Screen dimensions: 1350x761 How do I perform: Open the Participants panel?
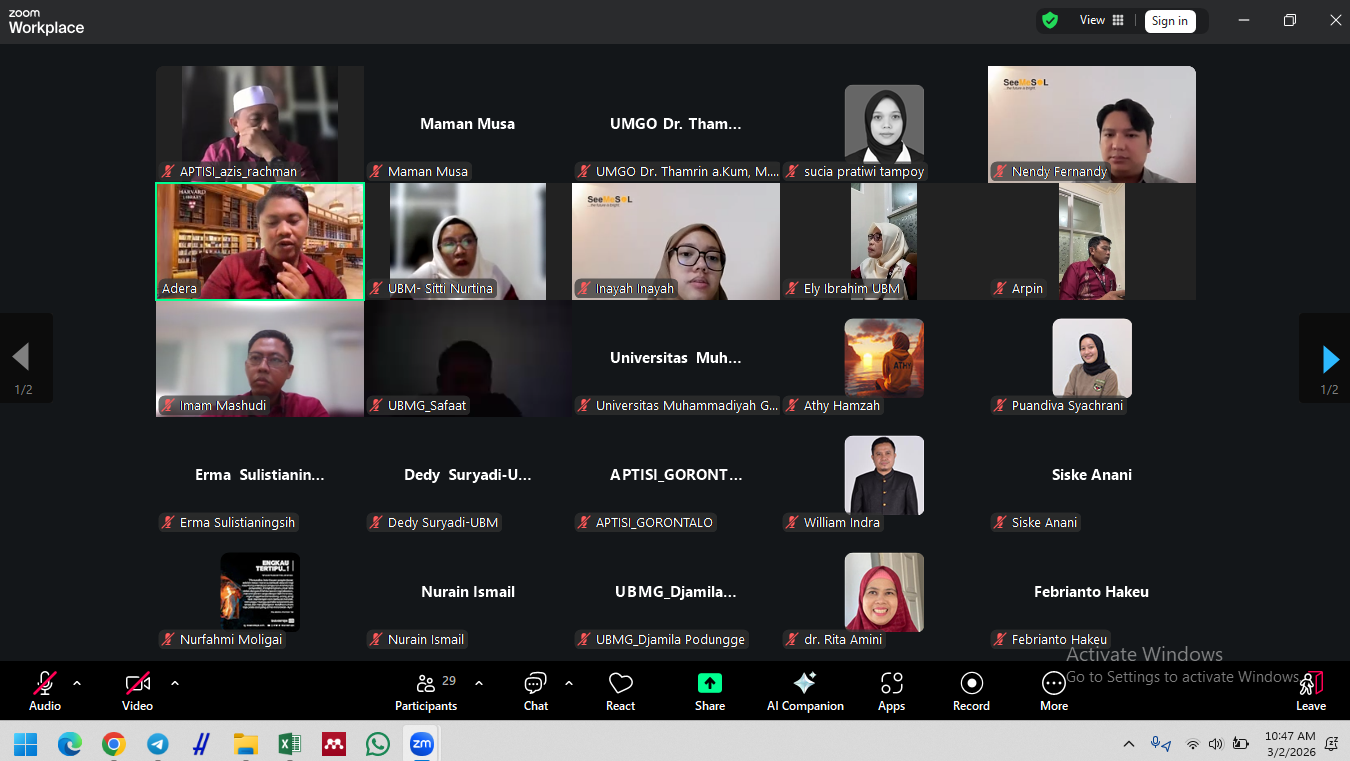426,691
